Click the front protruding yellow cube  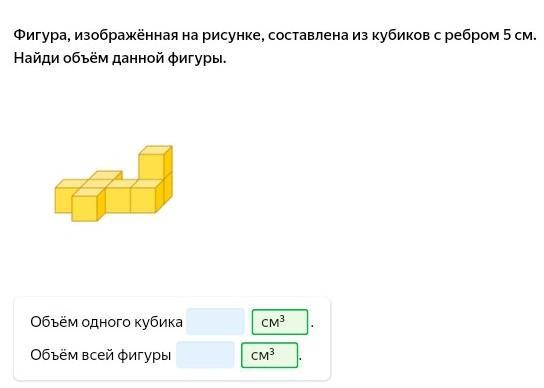pyautogui.click(x=88, y=205)
